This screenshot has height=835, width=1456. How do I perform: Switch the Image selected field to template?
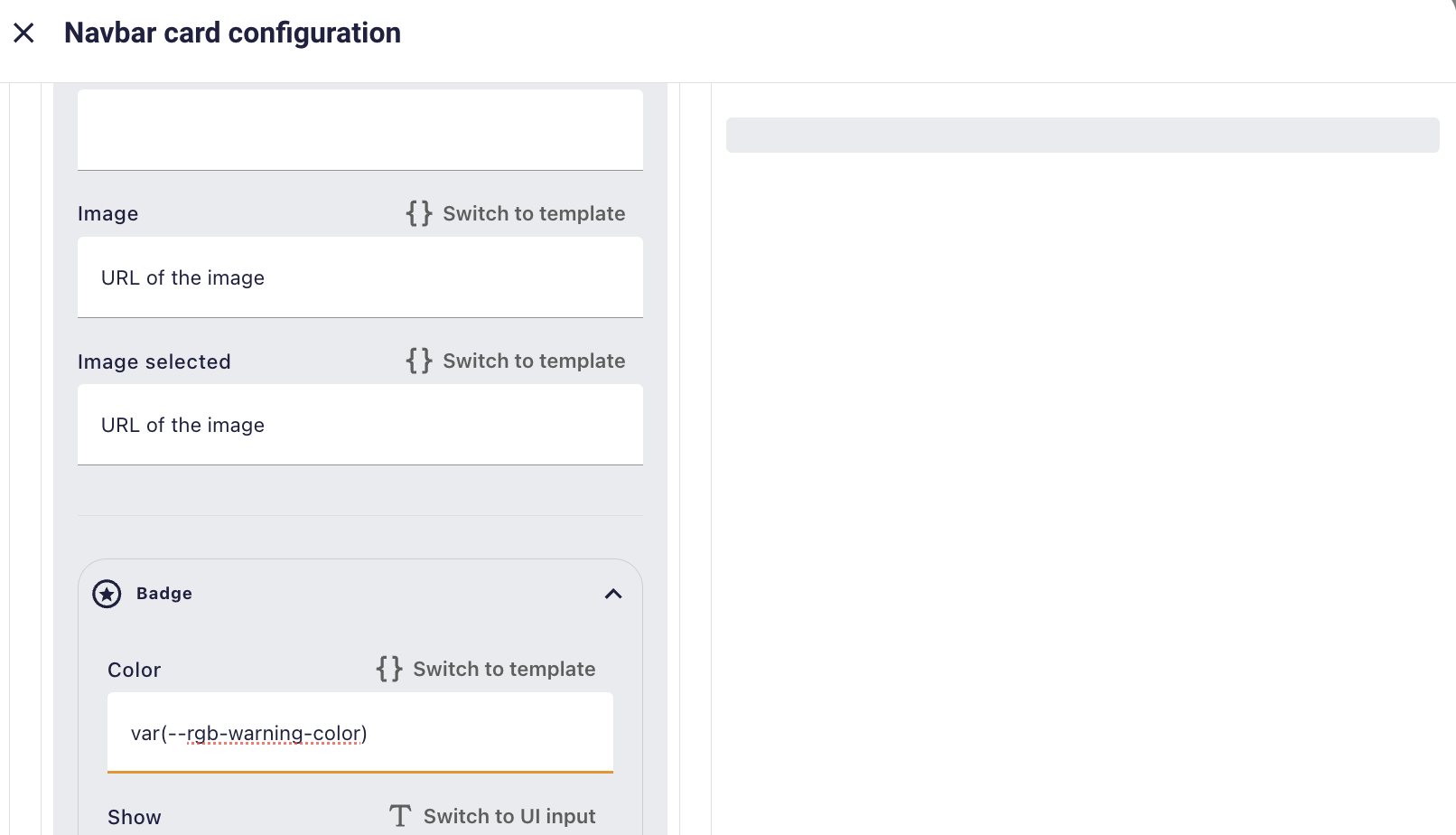(534, 361)
